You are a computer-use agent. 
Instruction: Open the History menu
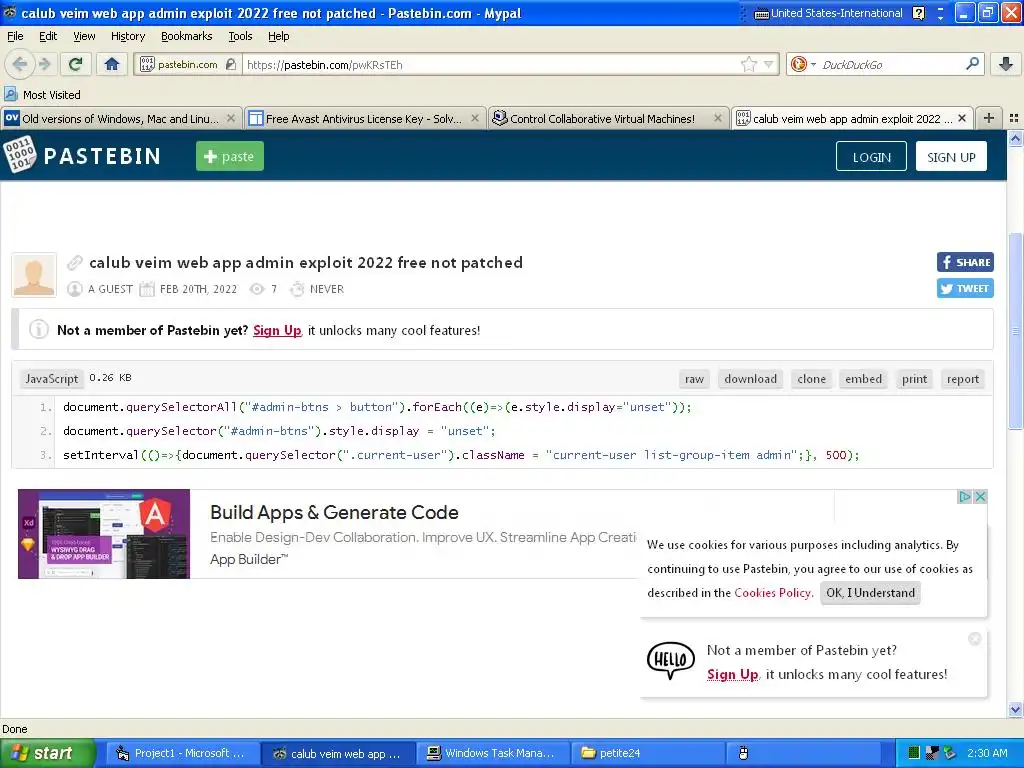(x=128, y=36)
